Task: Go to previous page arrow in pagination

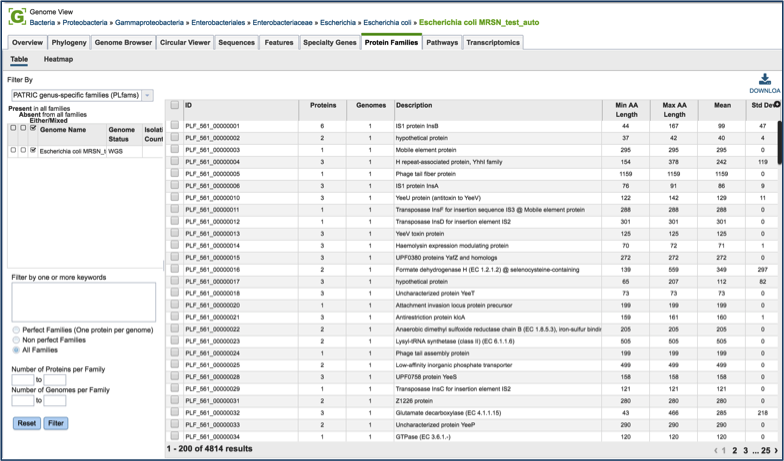Action: [716, 450]
